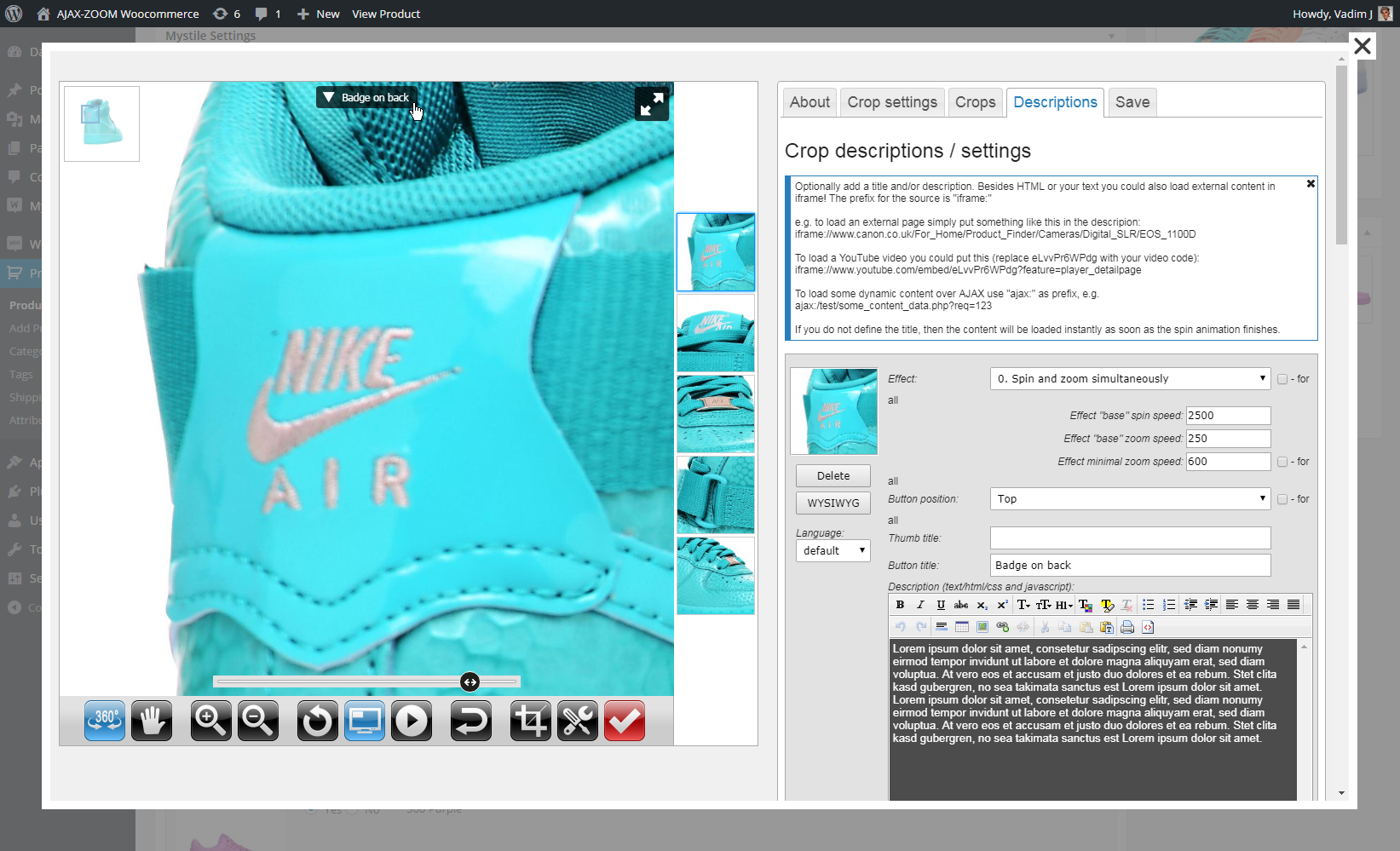Open New menu in WordPress admin bar

tap(318, 14)
